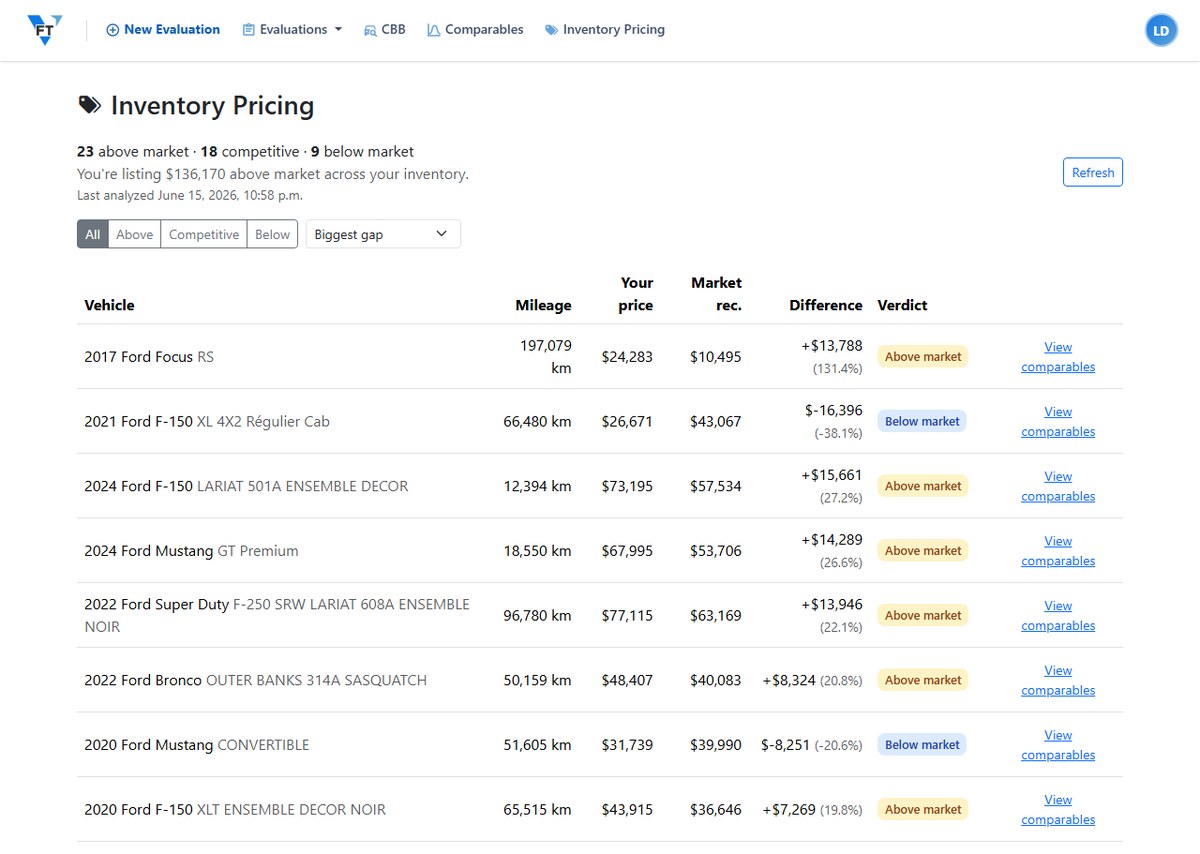The image size is (1200, 854).
Task: Click the Verdict column header
Action: click(902, 305)
